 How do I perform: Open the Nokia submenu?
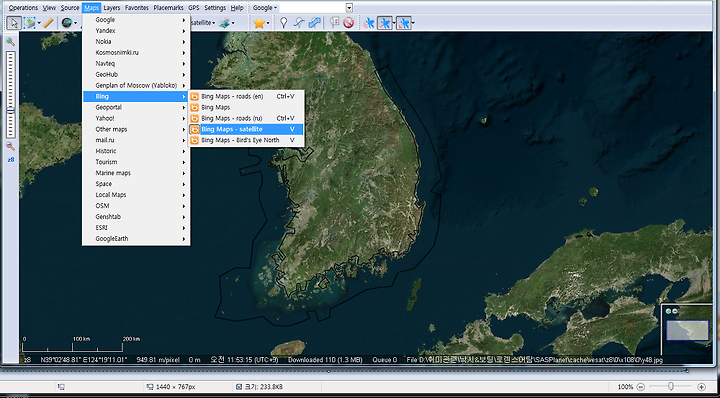[136, 42]
